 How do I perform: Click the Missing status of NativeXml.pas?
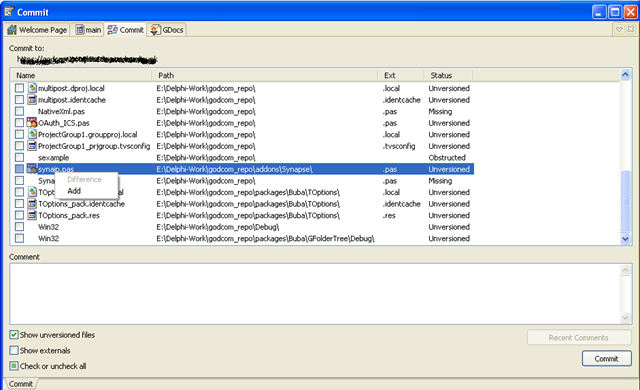(x=440, y=111)
